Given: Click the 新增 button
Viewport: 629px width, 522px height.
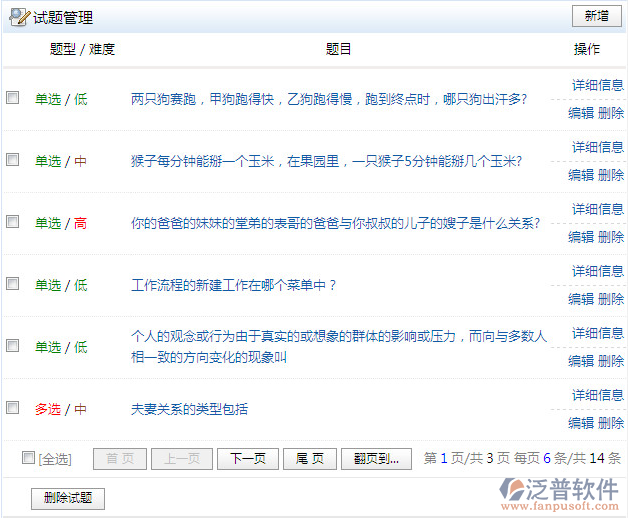Looking at the screenshot, I should [597, 16].
